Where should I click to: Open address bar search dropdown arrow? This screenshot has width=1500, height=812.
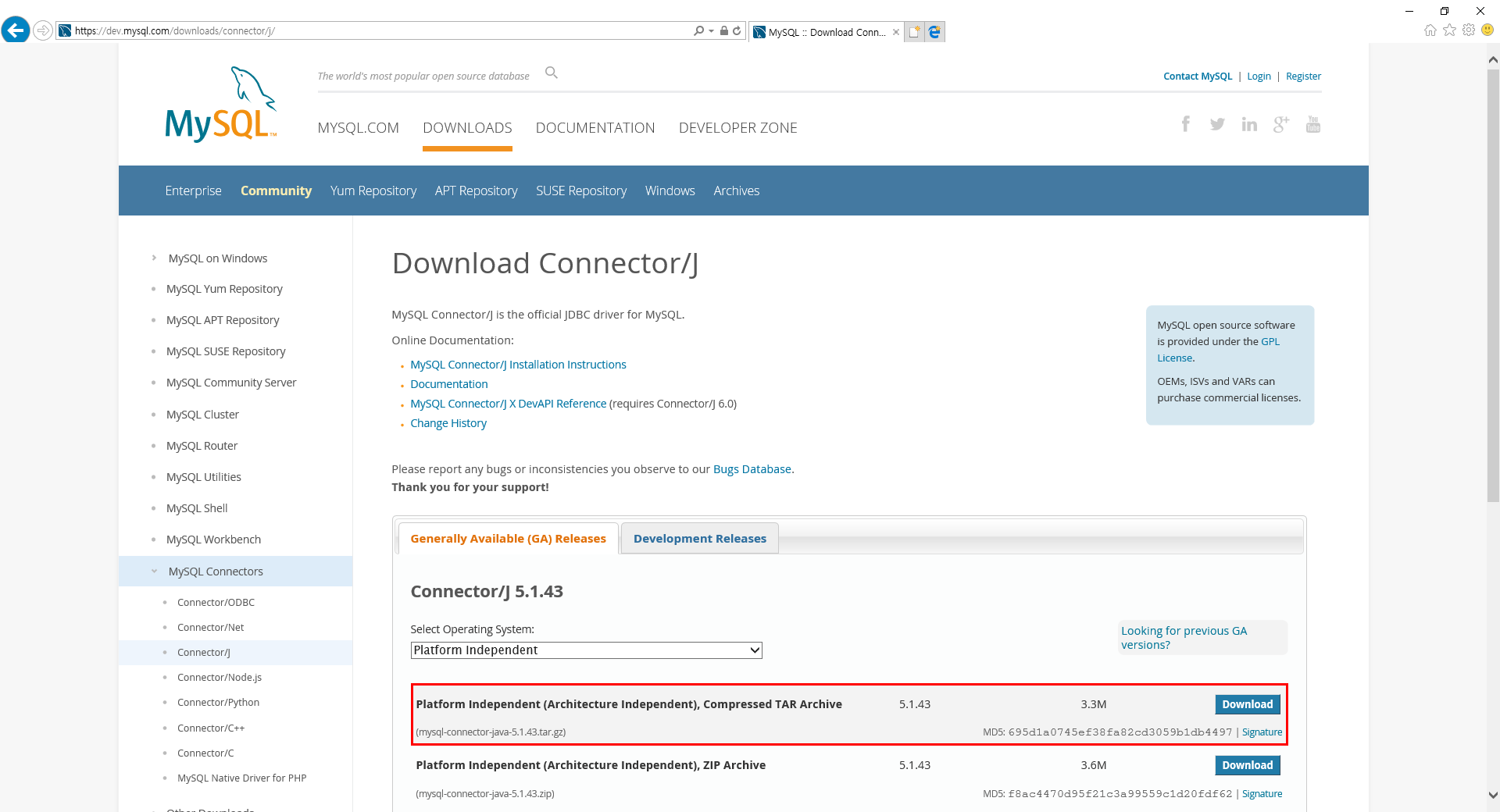[x=711, y=31]
